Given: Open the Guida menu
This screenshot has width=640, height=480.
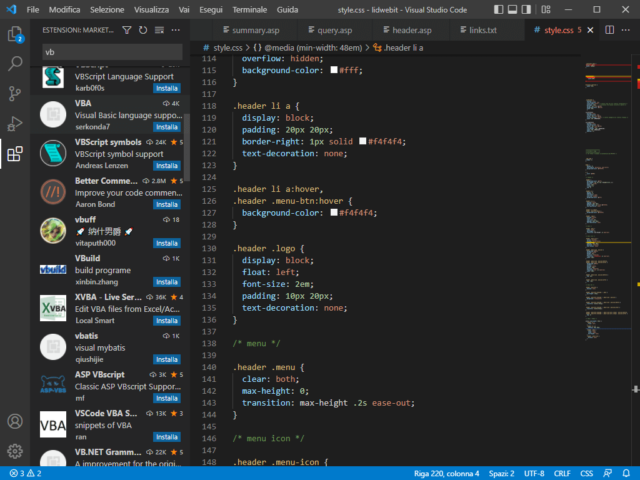Looking at the screenshot, I should tap(287, 9).
